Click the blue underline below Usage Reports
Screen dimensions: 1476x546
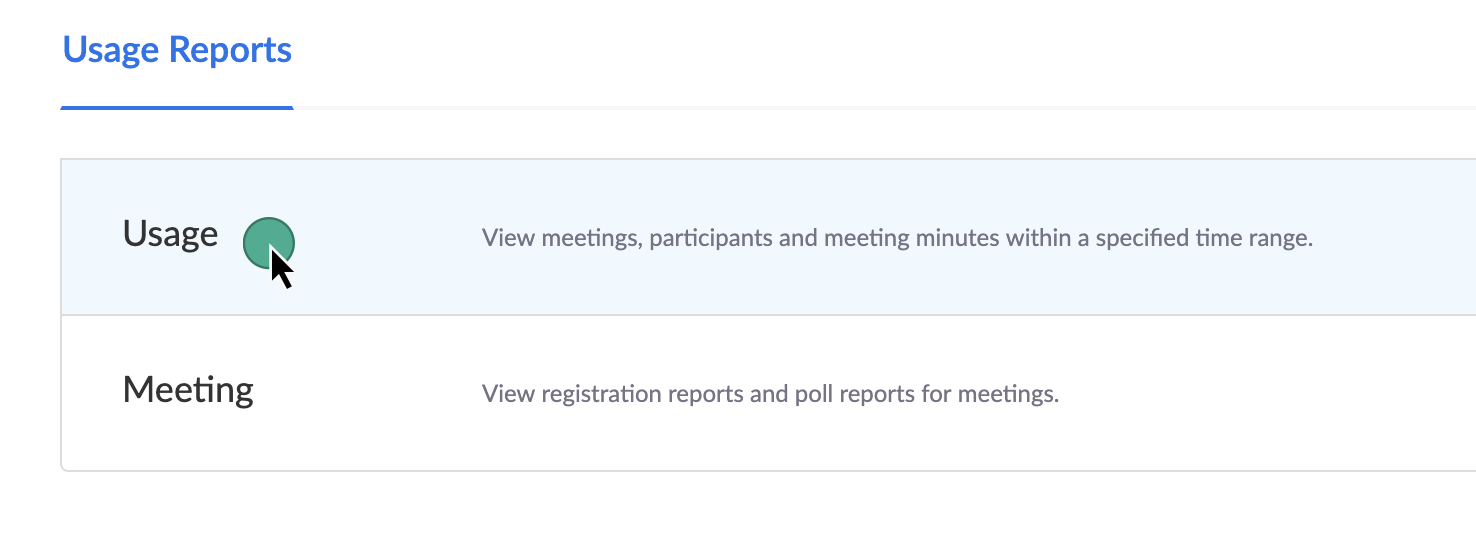[x=177, y=107]
